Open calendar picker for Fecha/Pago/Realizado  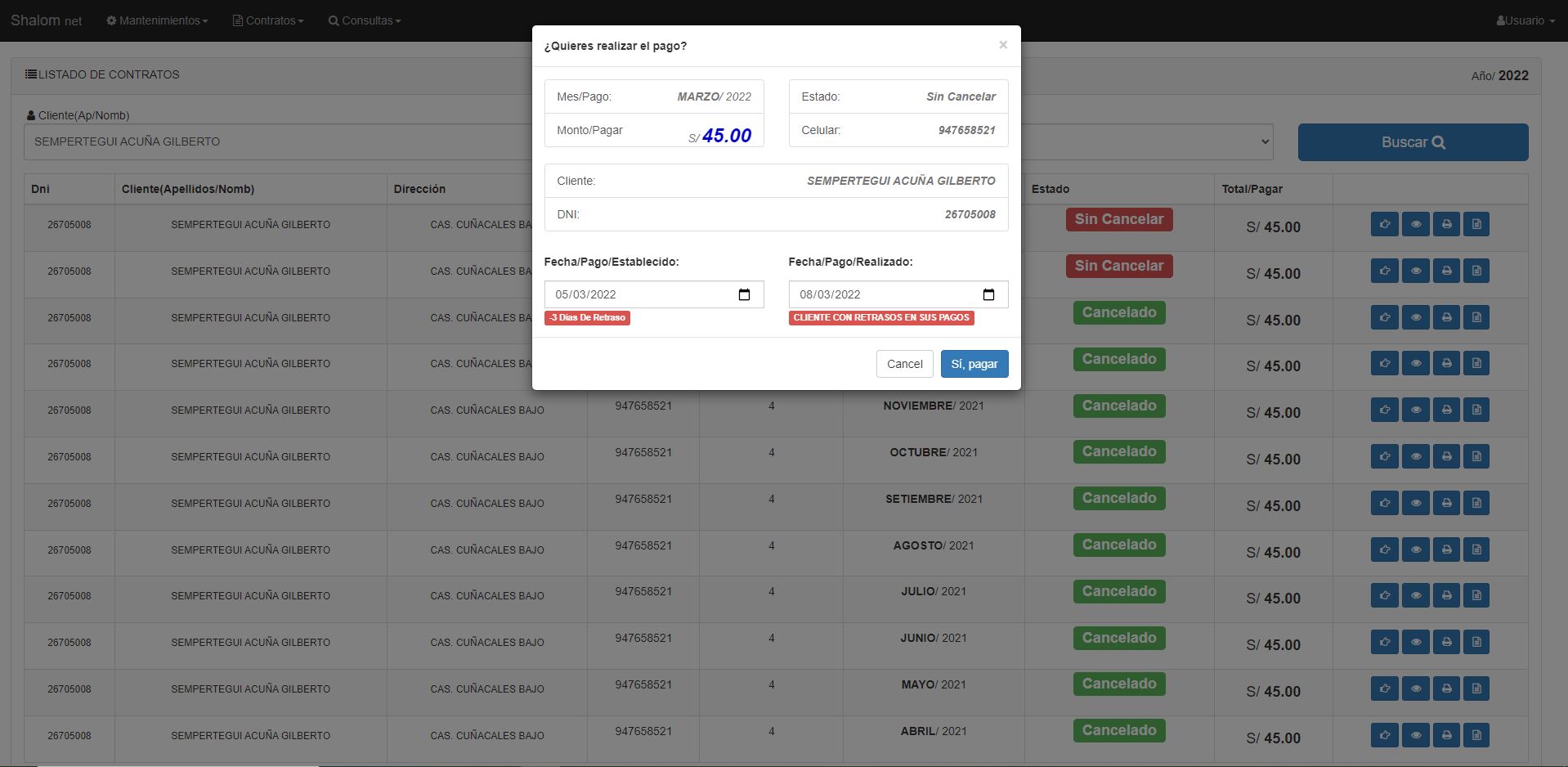pos(988,294)
